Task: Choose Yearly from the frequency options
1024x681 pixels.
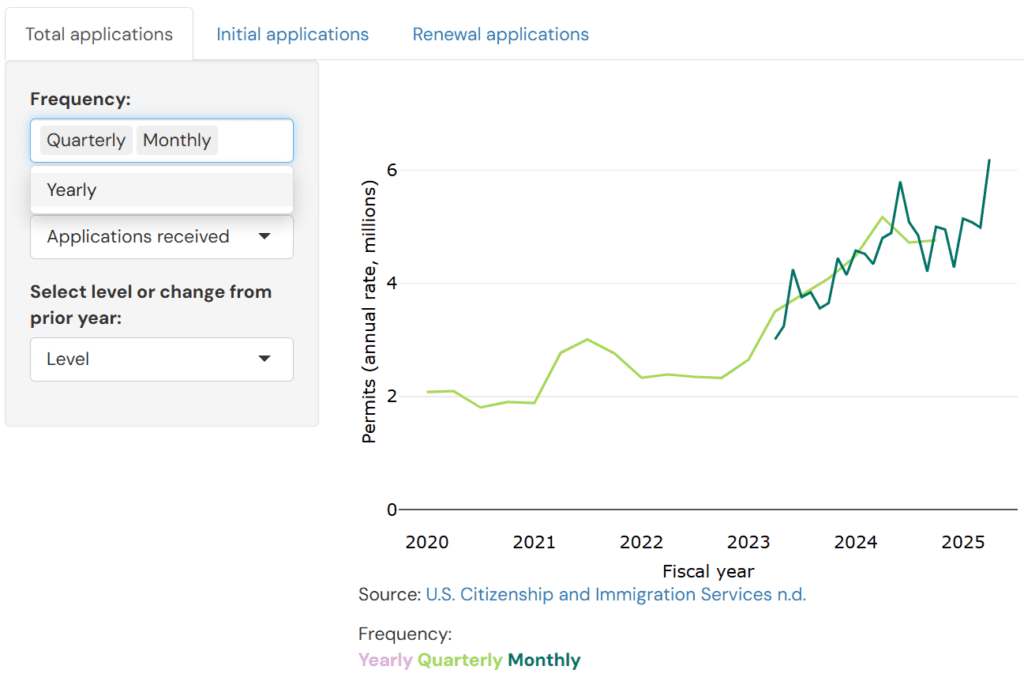Action: coord(162,190)
